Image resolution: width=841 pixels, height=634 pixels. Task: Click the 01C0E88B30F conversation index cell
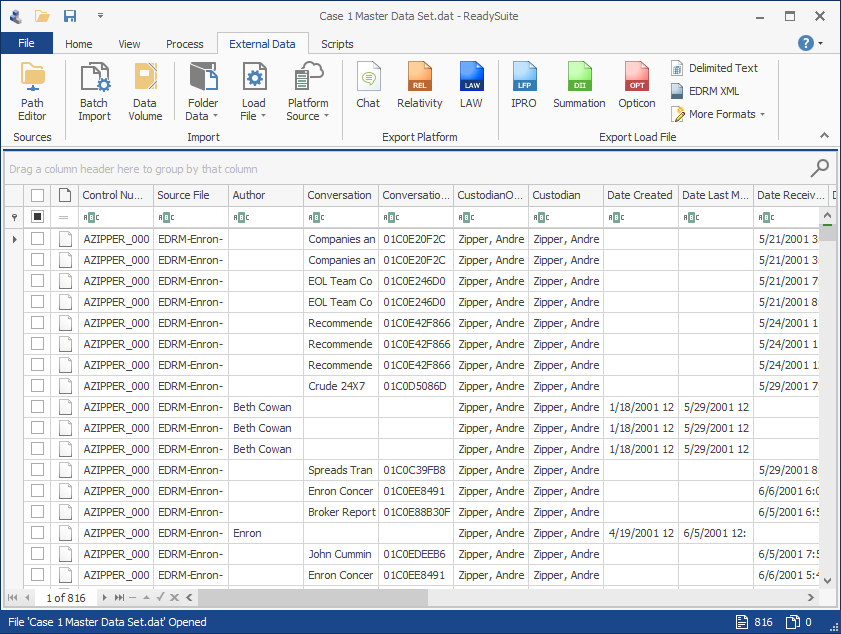416,512
